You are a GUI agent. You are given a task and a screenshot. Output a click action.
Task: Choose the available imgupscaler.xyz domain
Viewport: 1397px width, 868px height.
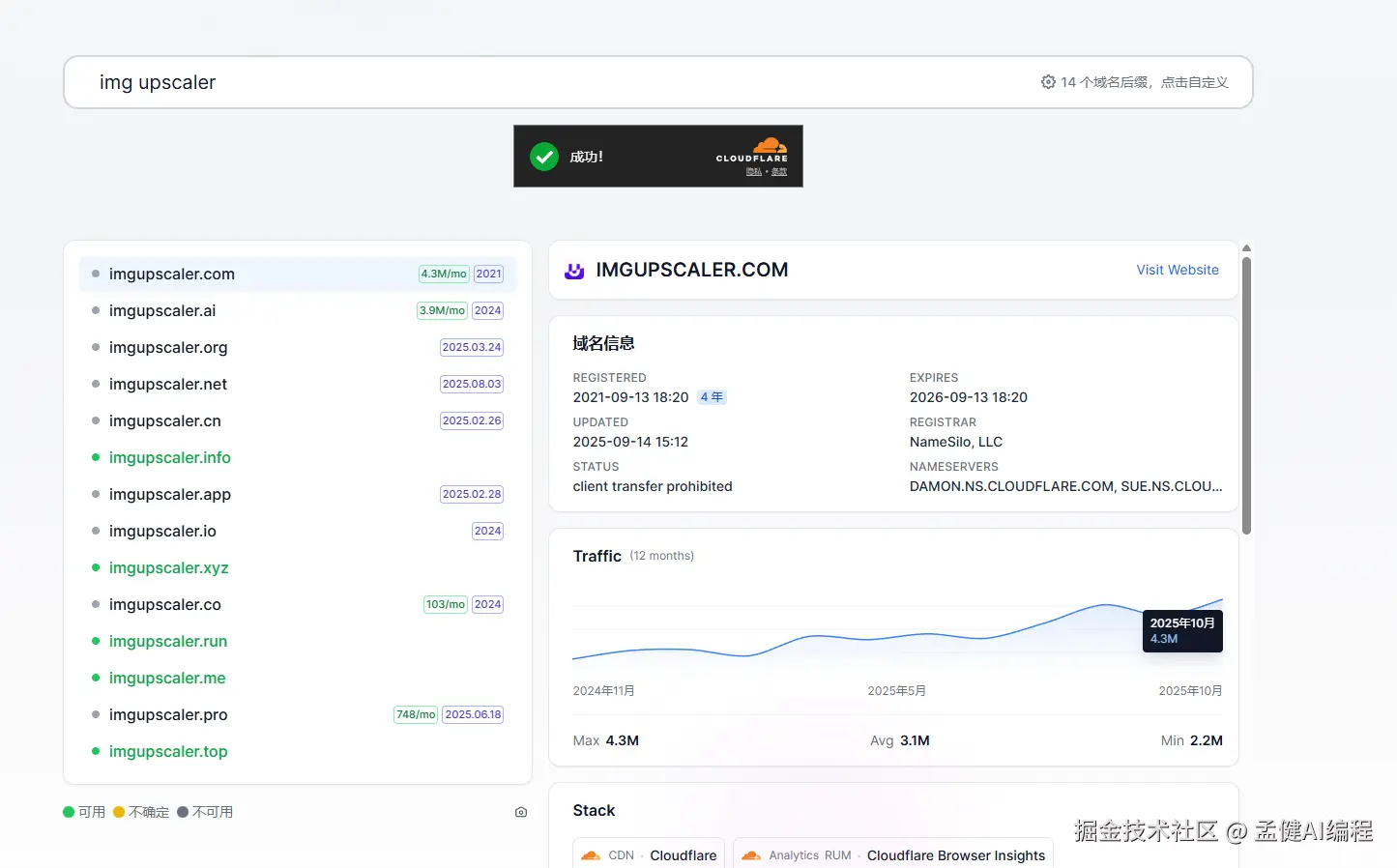[298, 567]
